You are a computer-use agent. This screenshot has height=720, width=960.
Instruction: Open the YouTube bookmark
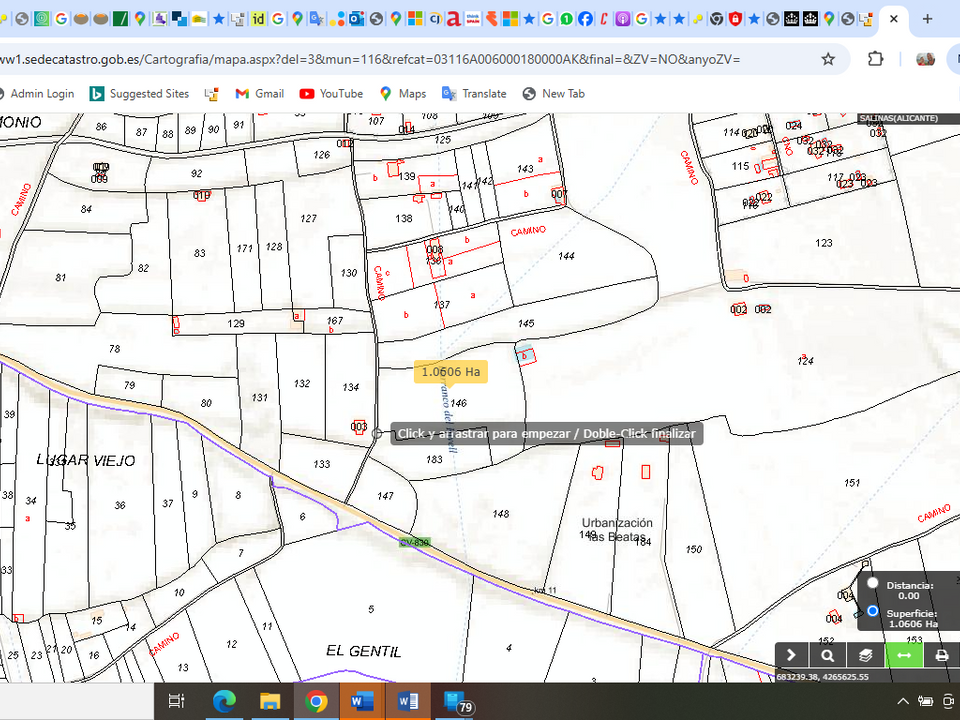(331, 94)
